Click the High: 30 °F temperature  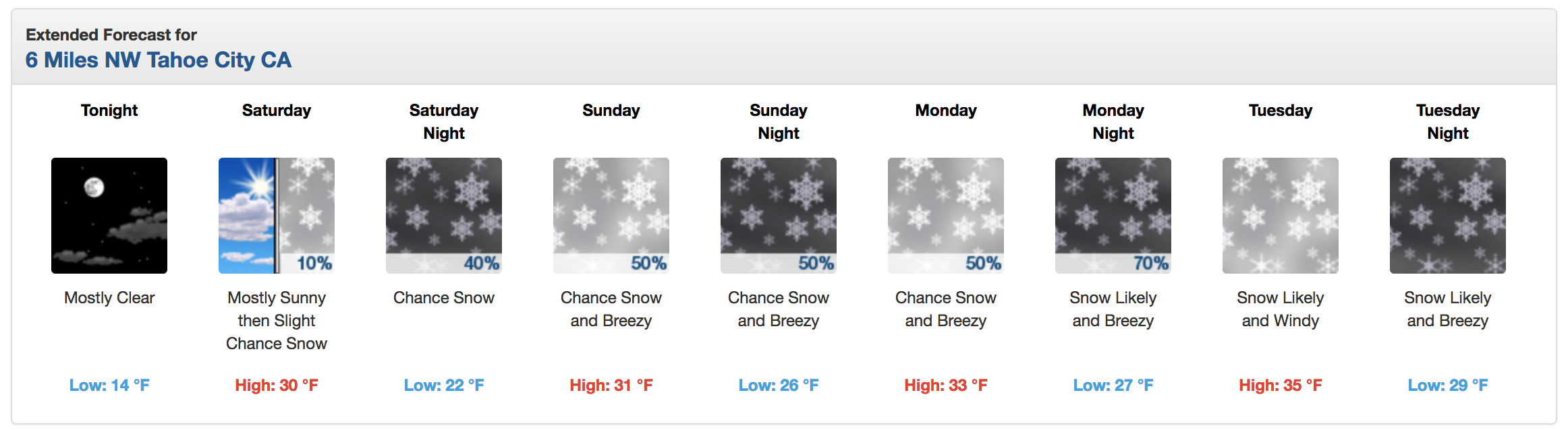tap(277, 385)
